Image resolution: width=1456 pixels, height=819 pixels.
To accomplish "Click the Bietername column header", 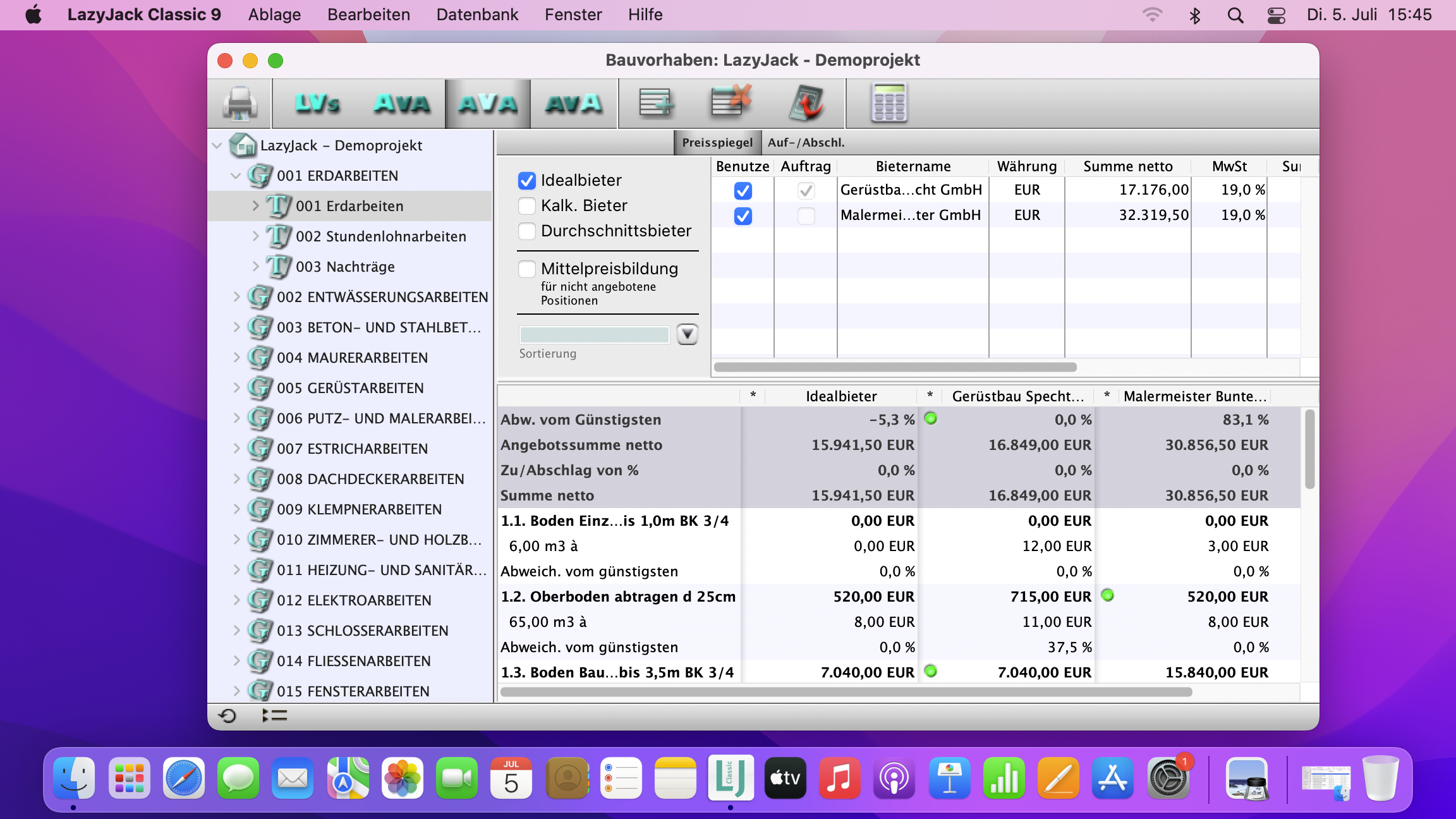I will point(913,166).
